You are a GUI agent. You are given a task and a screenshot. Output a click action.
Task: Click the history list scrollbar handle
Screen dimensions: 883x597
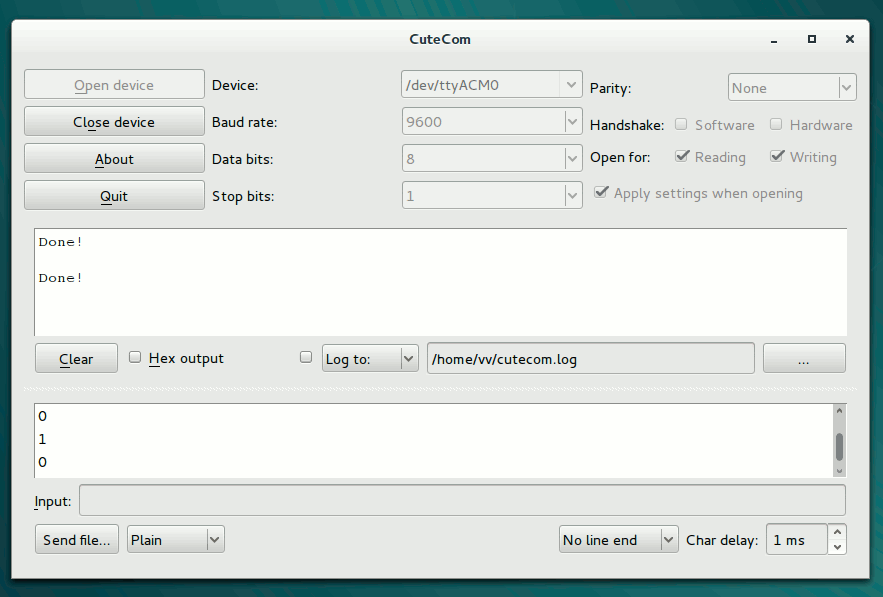[839, 446]
